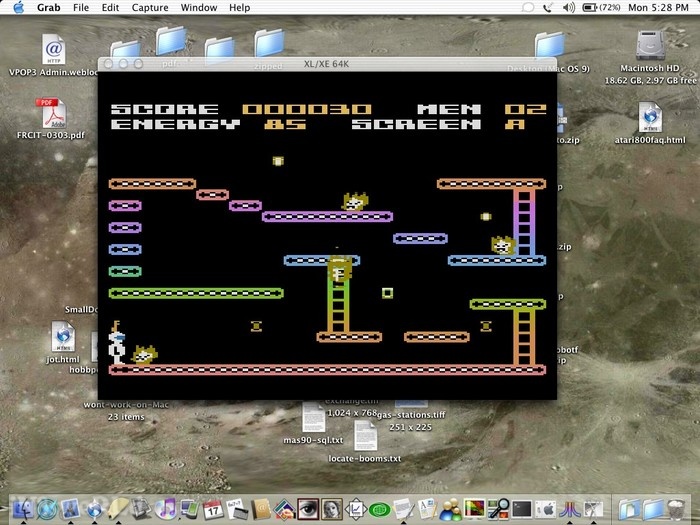
Task: Open Terminal from the Dock
Action: pos(521,509)
